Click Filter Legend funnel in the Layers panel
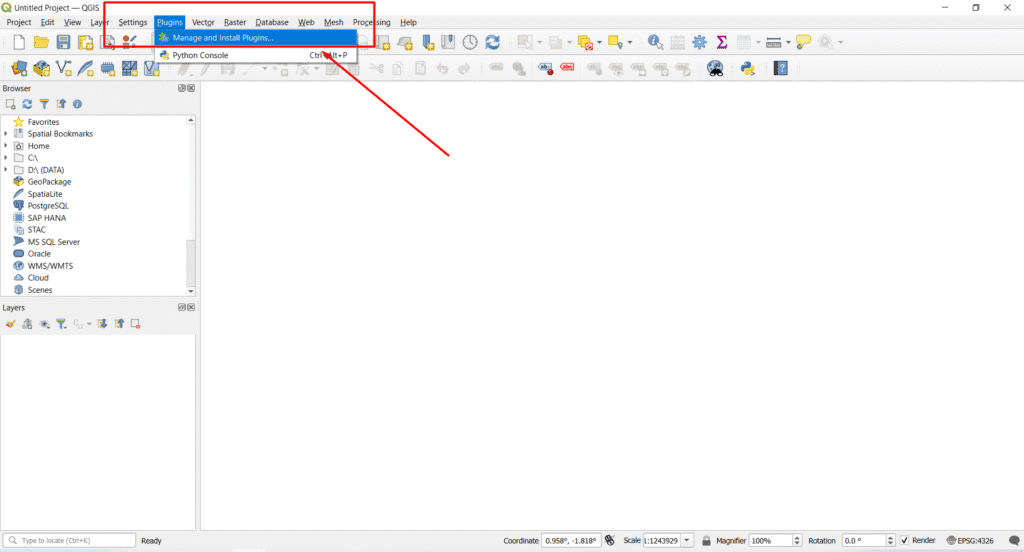 (61, 324)
